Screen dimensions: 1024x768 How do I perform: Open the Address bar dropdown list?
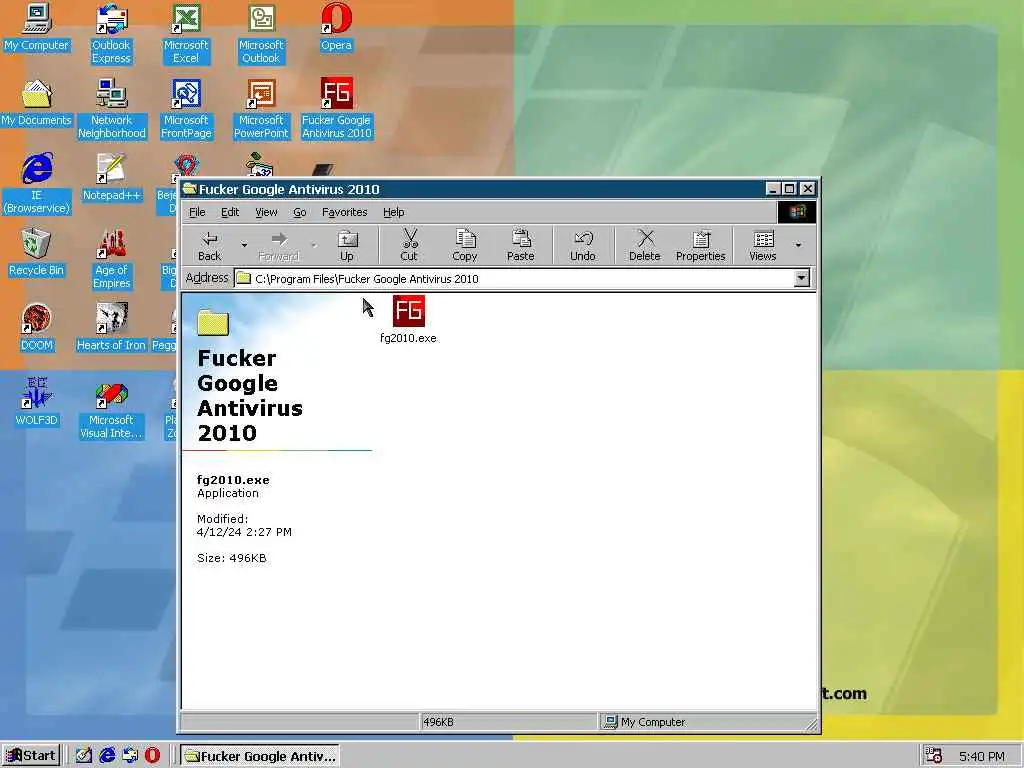coord(801,279)
